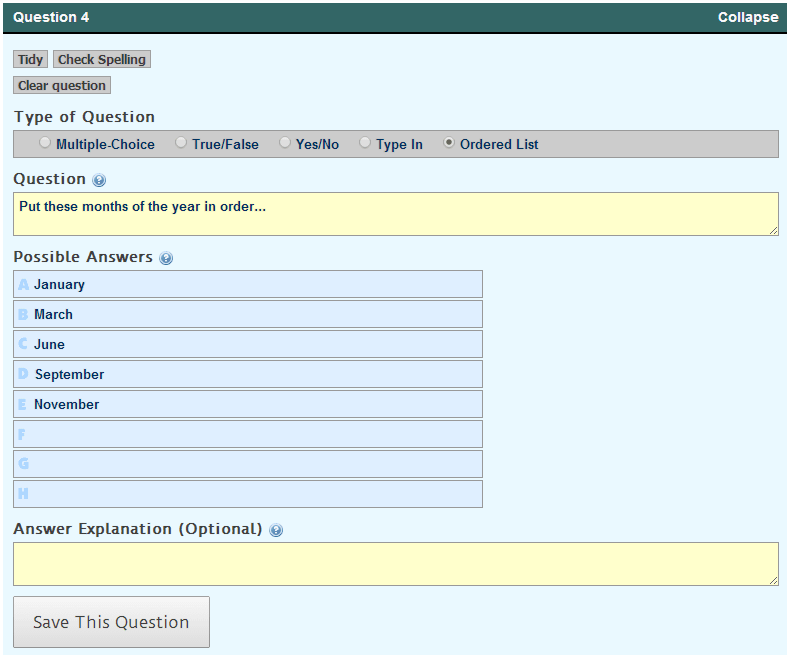787x655 pixels.
Task: Focus the empty answer F field
Action: coord(248,434)
